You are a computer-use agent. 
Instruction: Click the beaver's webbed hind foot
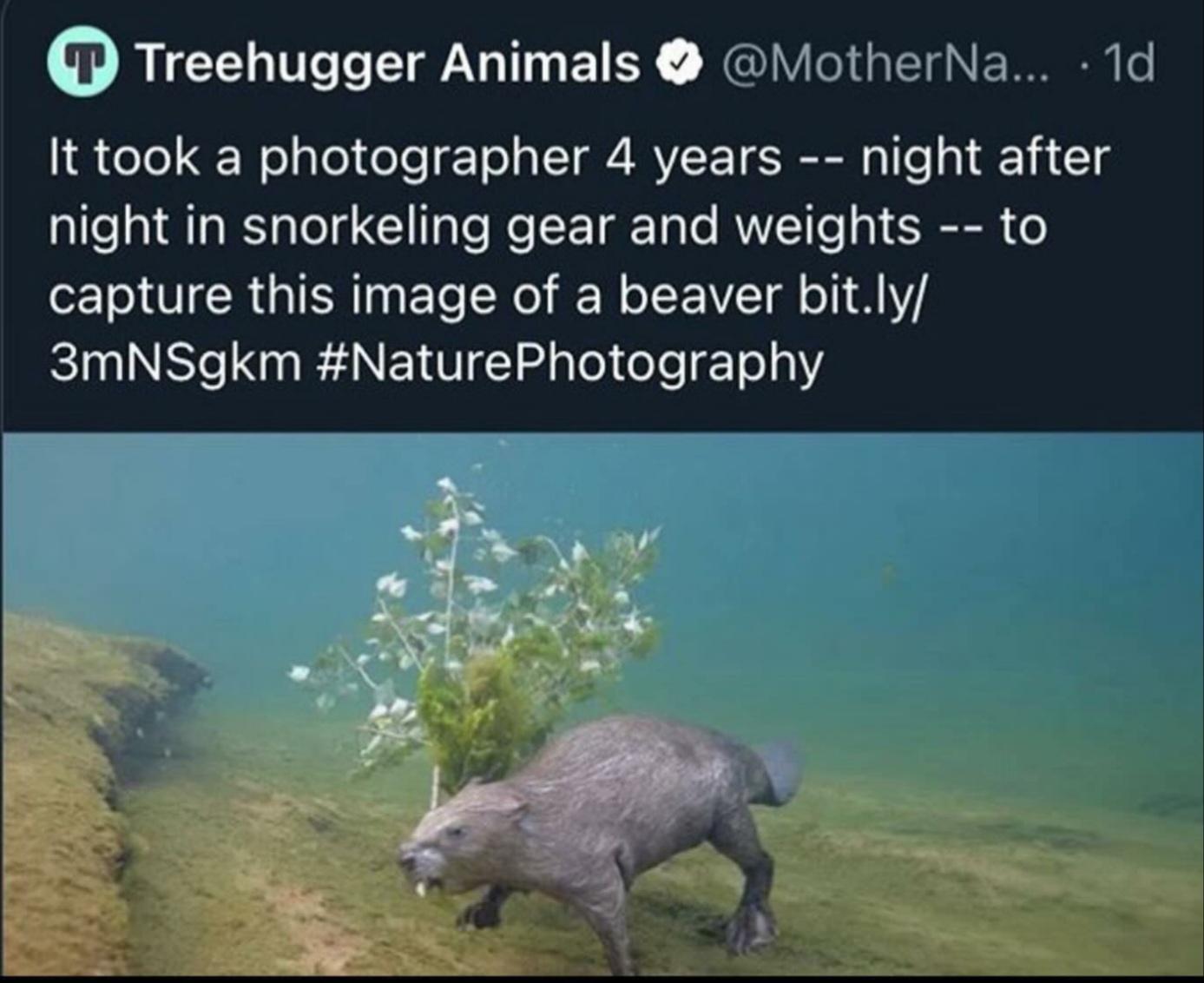click(752, 929)
